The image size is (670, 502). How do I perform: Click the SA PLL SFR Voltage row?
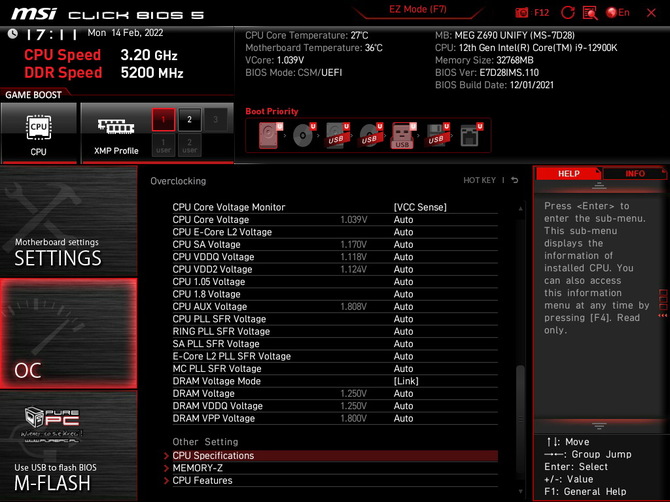(335, 343)
